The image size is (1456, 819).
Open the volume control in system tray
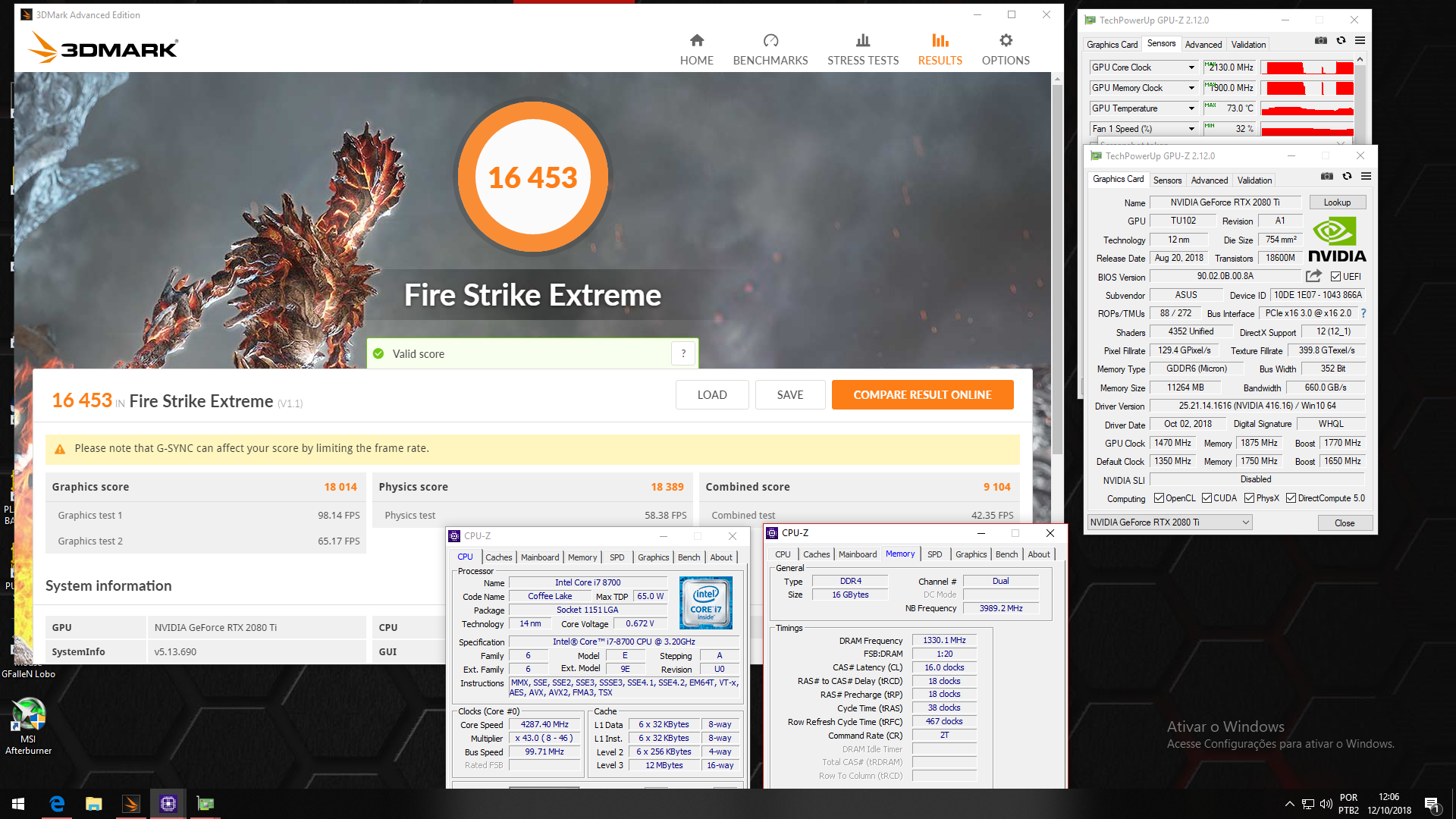pos(1326,804)
